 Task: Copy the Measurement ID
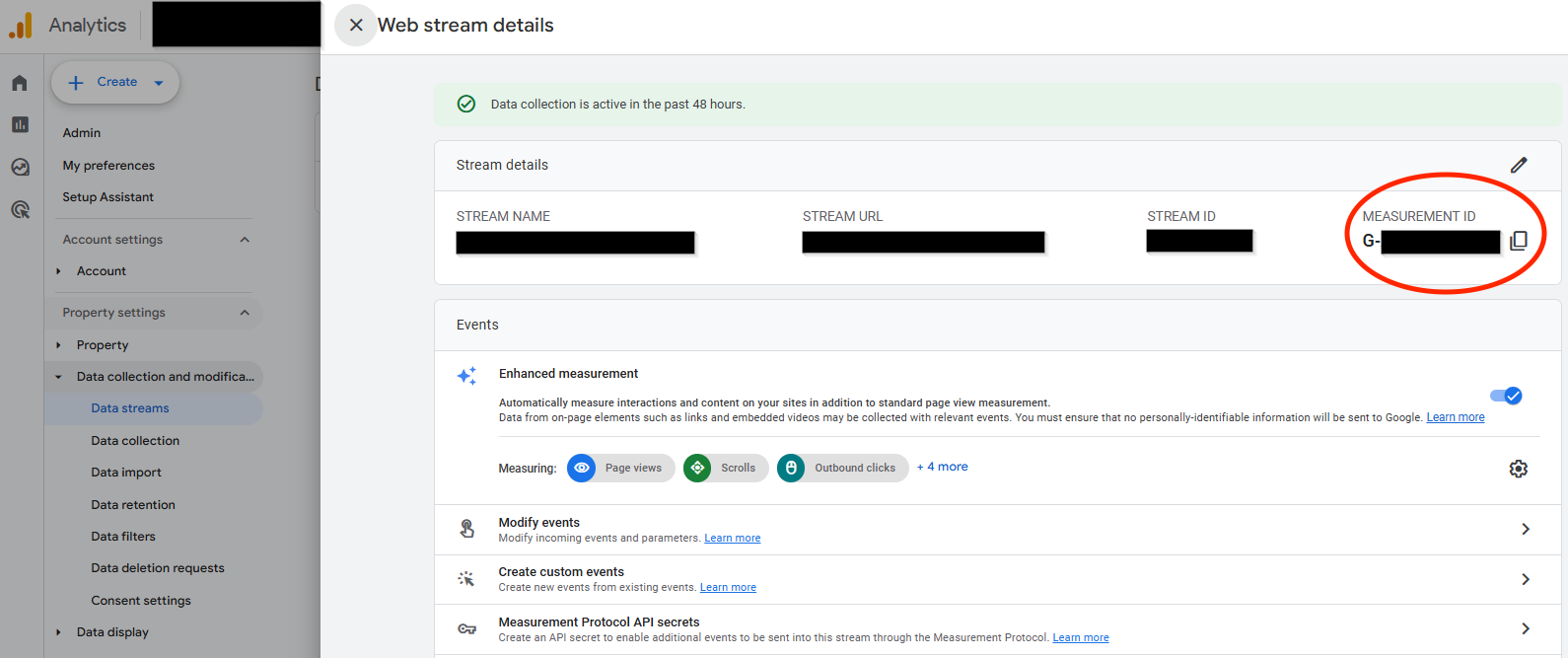(x=1519, y=241)
